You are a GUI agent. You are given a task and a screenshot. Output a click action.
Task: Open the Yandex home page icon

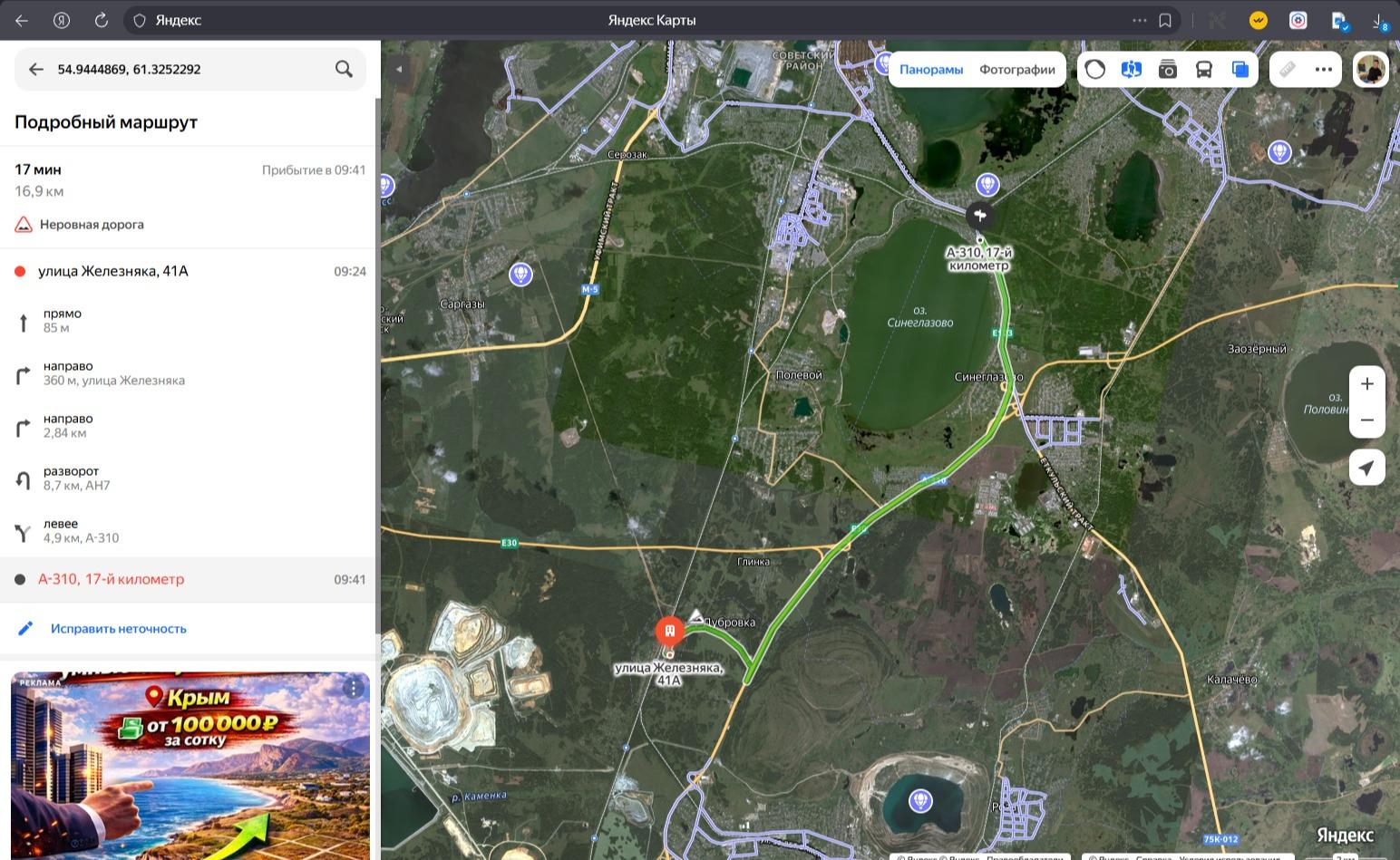click(62, 20)
